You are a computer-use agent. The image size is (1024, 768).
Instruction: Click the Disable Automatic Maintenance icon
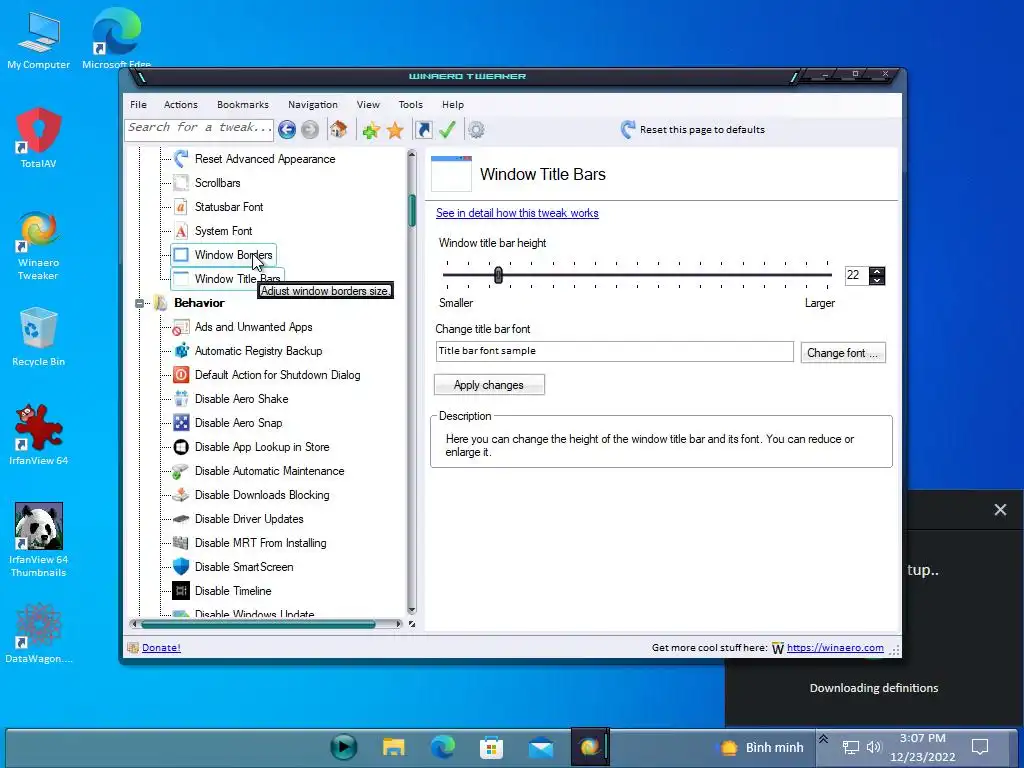[181, 471]
